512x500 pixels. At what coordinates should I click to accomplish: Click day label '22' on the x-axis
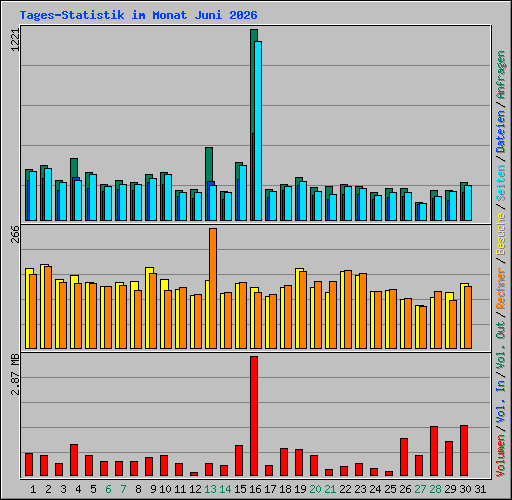point(345,489)
